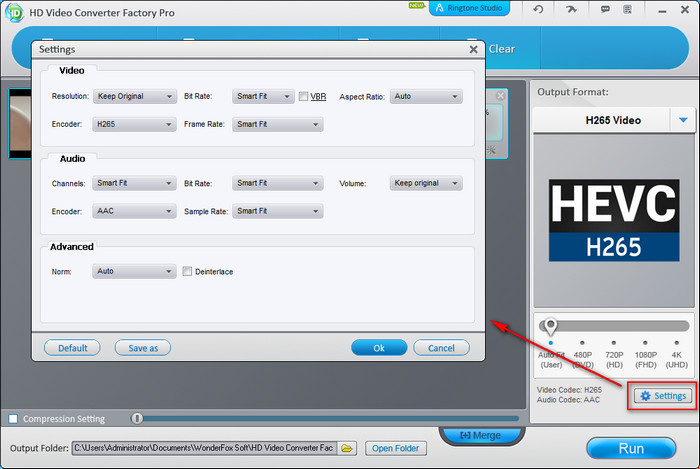The width and height of the screenshot is (700, 469).
Task: Remove video item with its X icon
Action: [x=500, y=95]
